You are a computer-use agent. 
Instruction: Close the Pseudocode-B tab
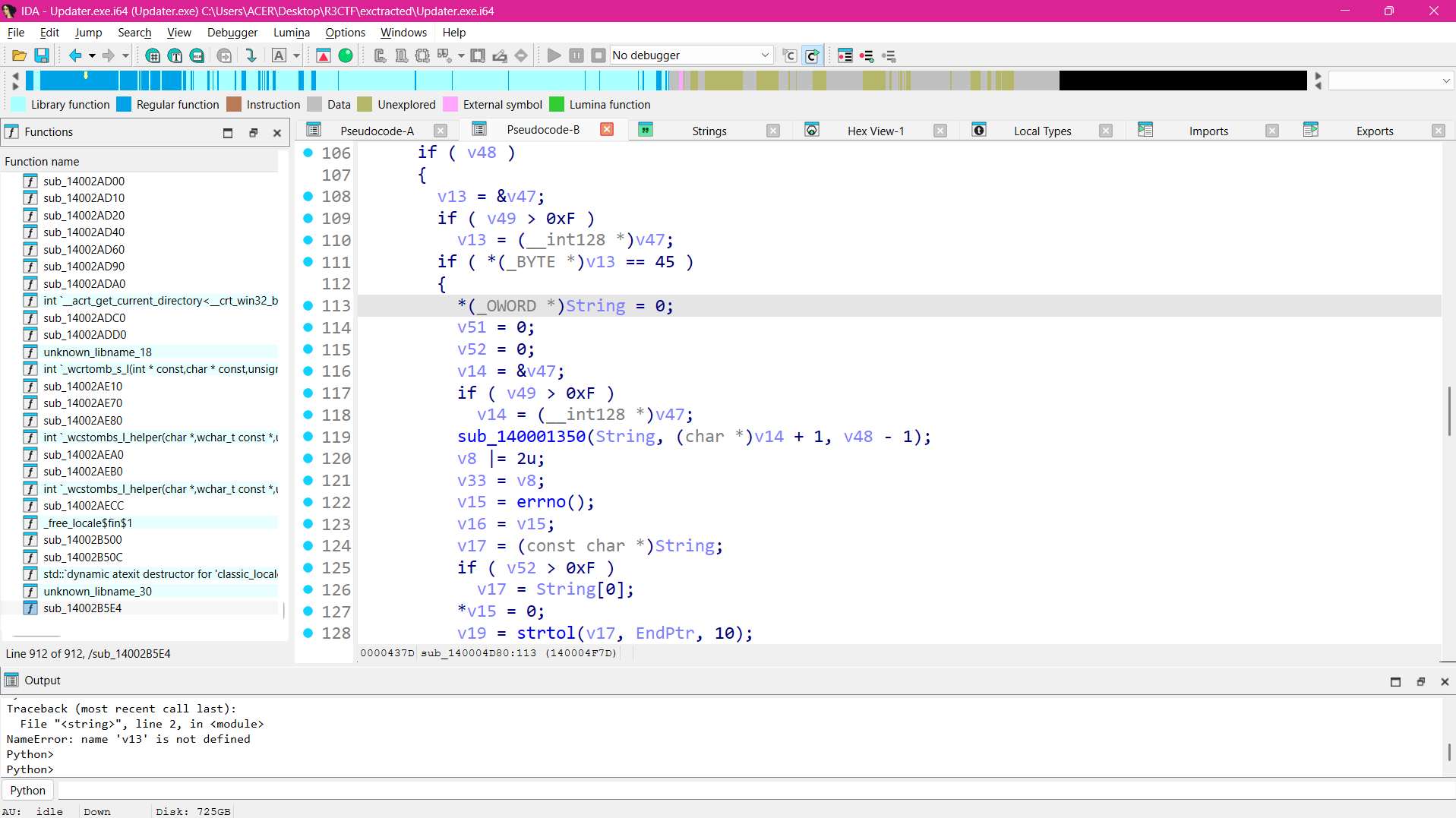607,130
